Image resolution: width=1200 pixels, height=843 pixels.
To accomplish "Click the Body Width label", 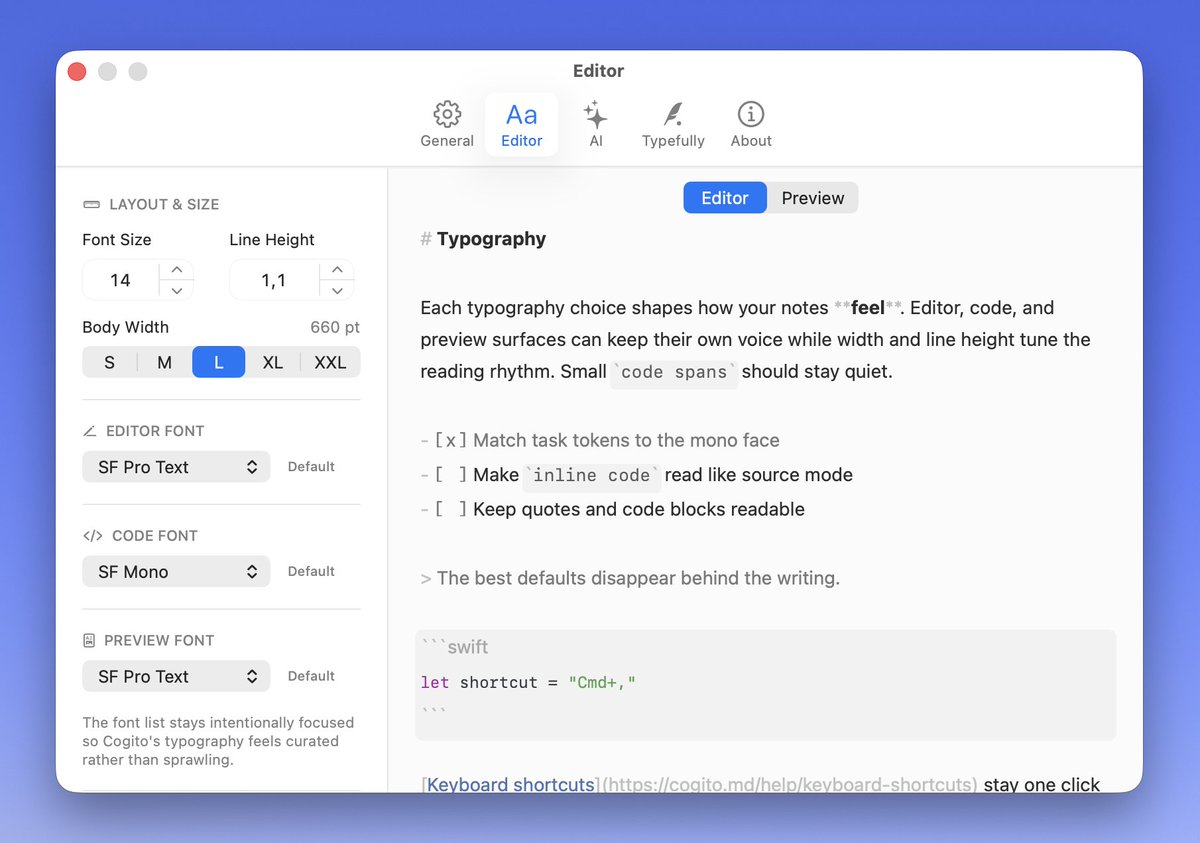I will click(x=125, y=327).
